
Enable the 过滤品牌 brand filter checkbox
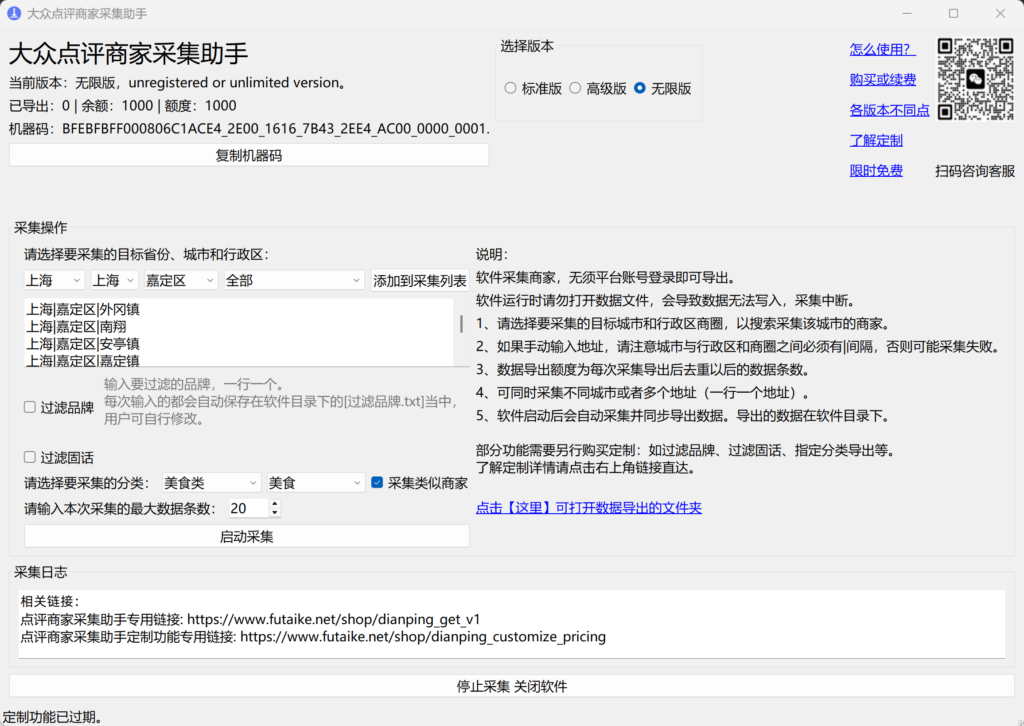[28, 405]
